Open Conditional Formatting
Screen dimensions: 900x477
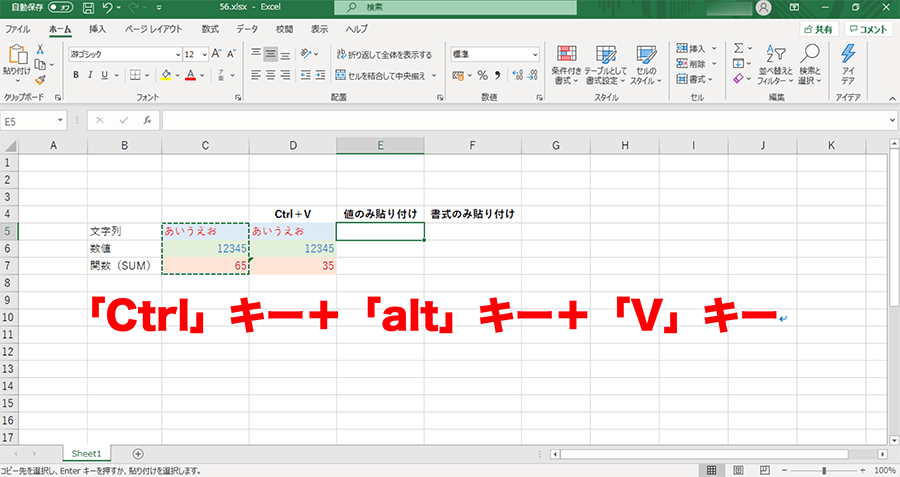567,65
